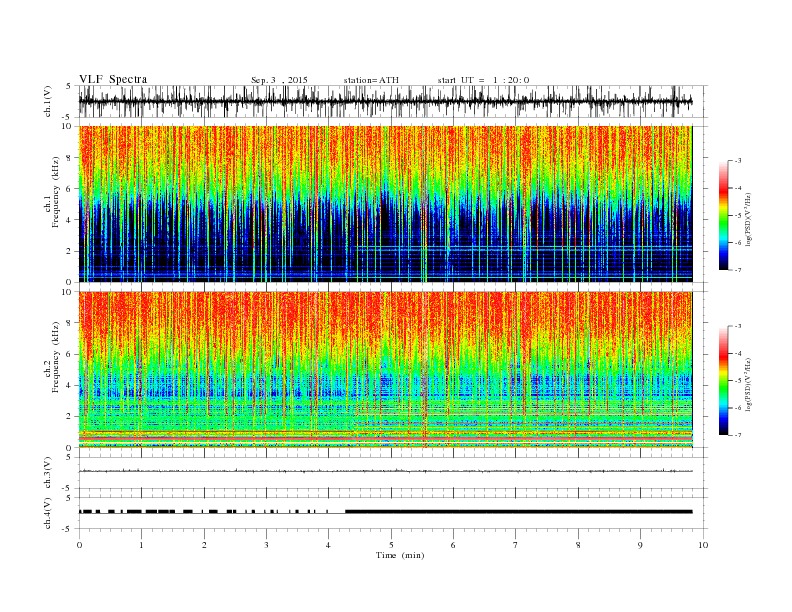The width and height of the screenshot is (792, 612).
Task: Click the "station=ATH" header label
Action: pos(371,80)
